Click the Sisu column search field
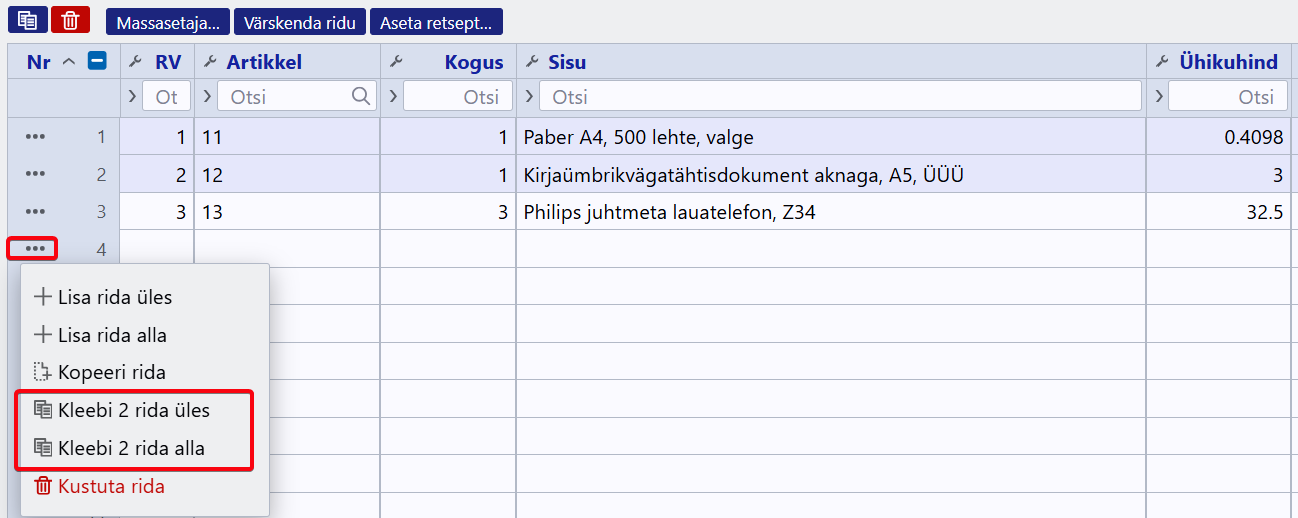 tap(840, 97)
